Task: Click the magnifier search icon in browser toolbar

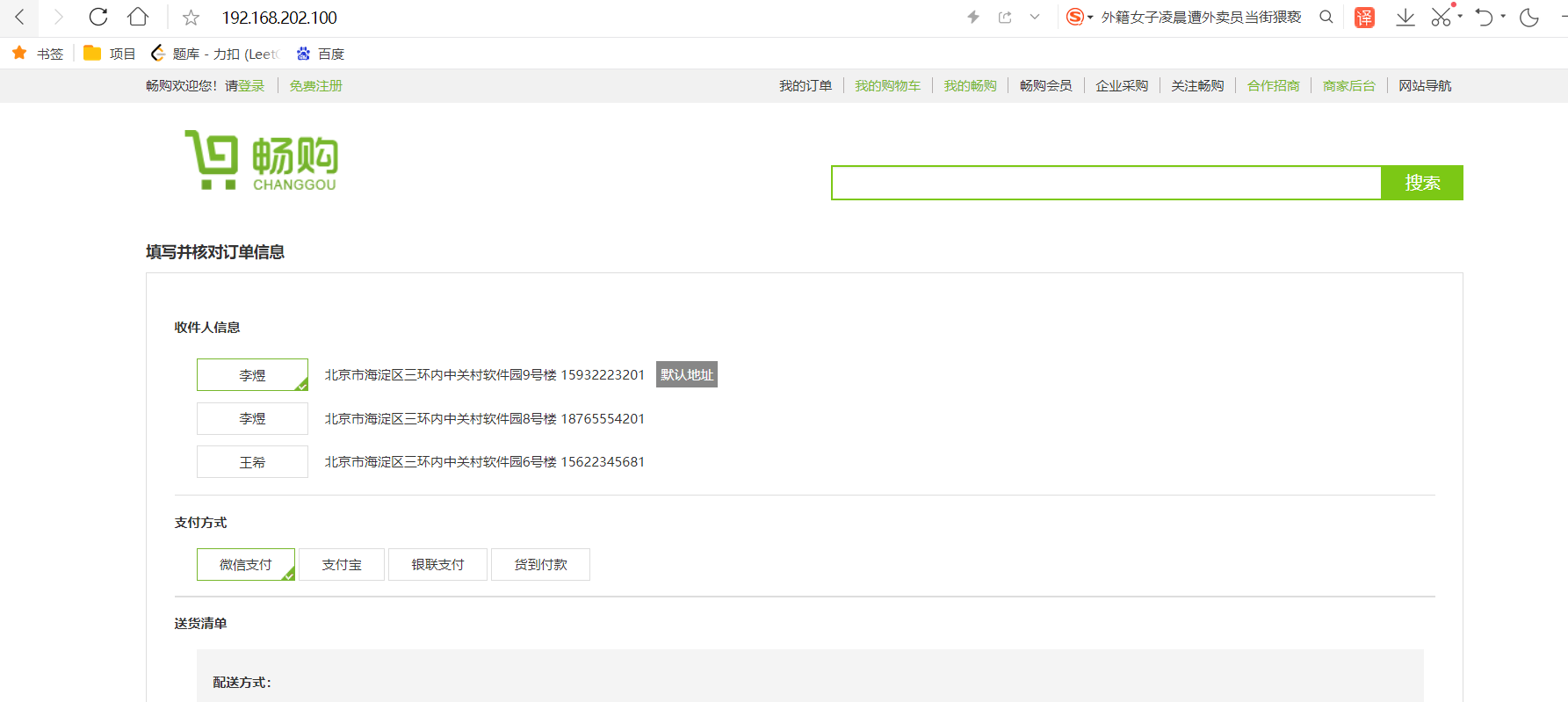Action: pos(1326,17)
